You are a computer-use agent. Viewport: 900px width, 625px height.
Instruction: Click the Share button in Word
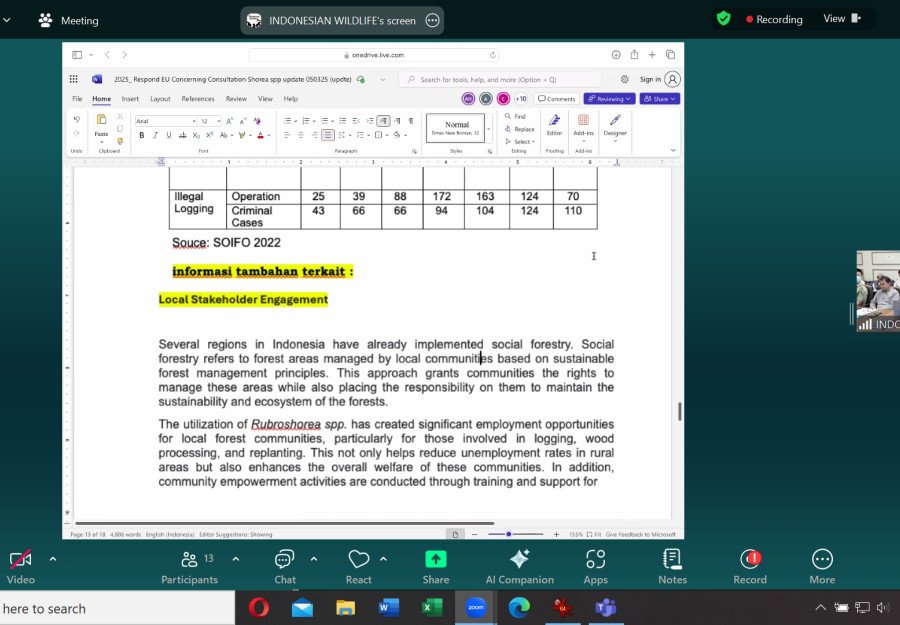click(660, 99)
